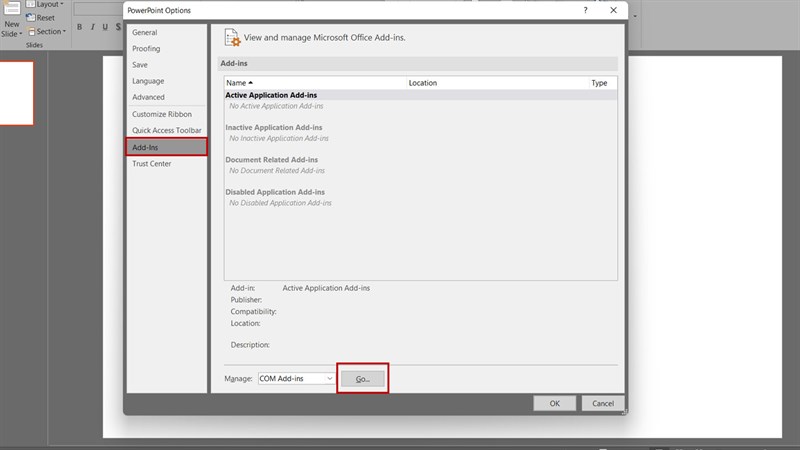Toggle Underline formatting in ribbon
The image size is (800, 450).
105,27
